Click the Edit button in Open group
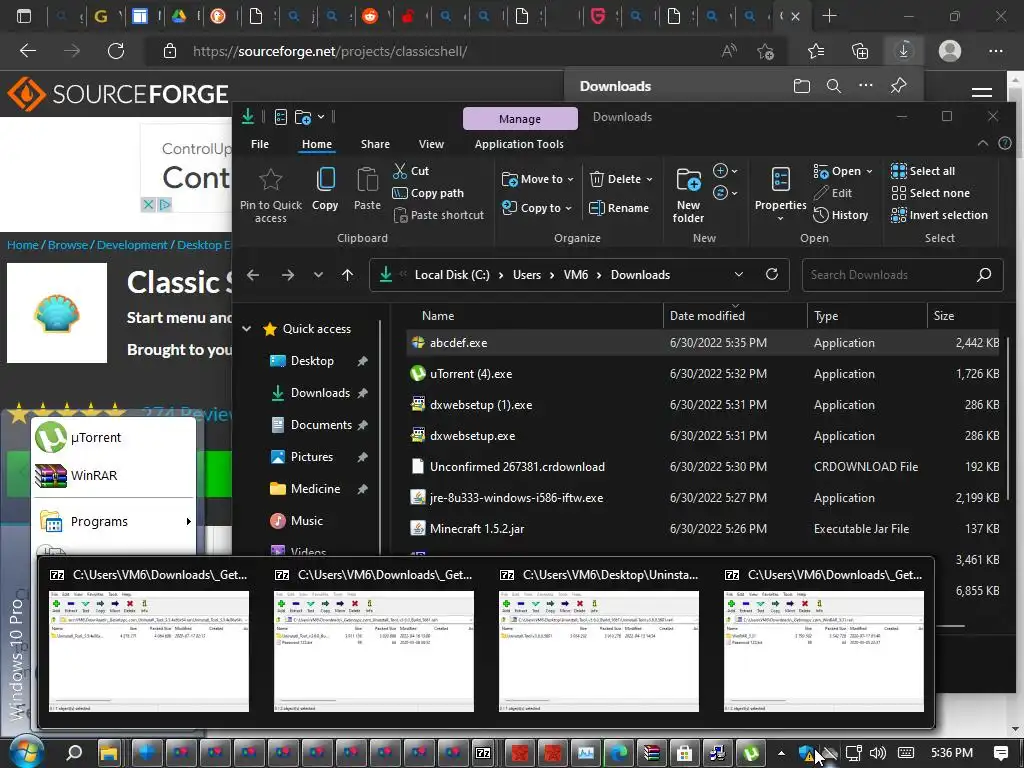Viewport: 1024px width, 768px height. [x=833, y=193]
